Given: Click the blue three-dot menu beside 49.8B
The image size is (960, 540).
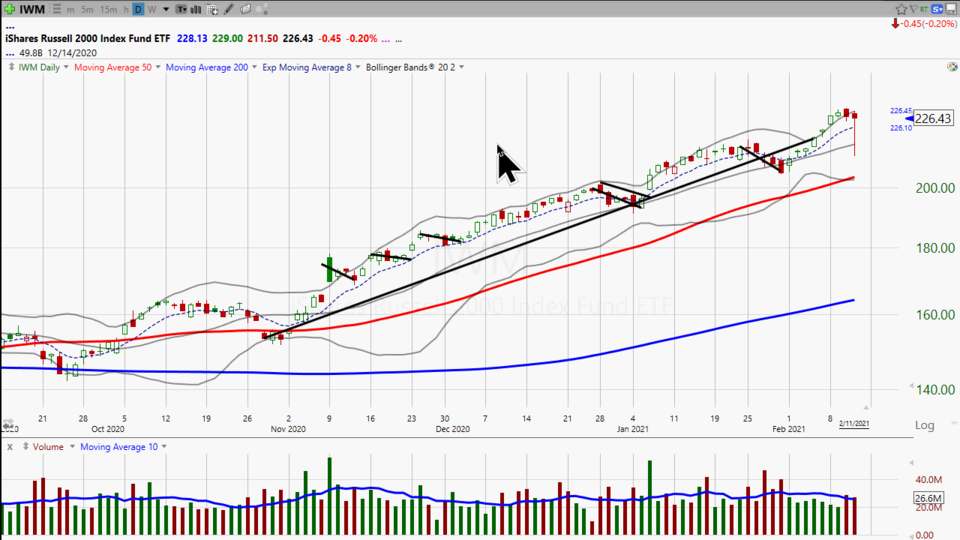Looking at the screenshot, I should point(10,54).
